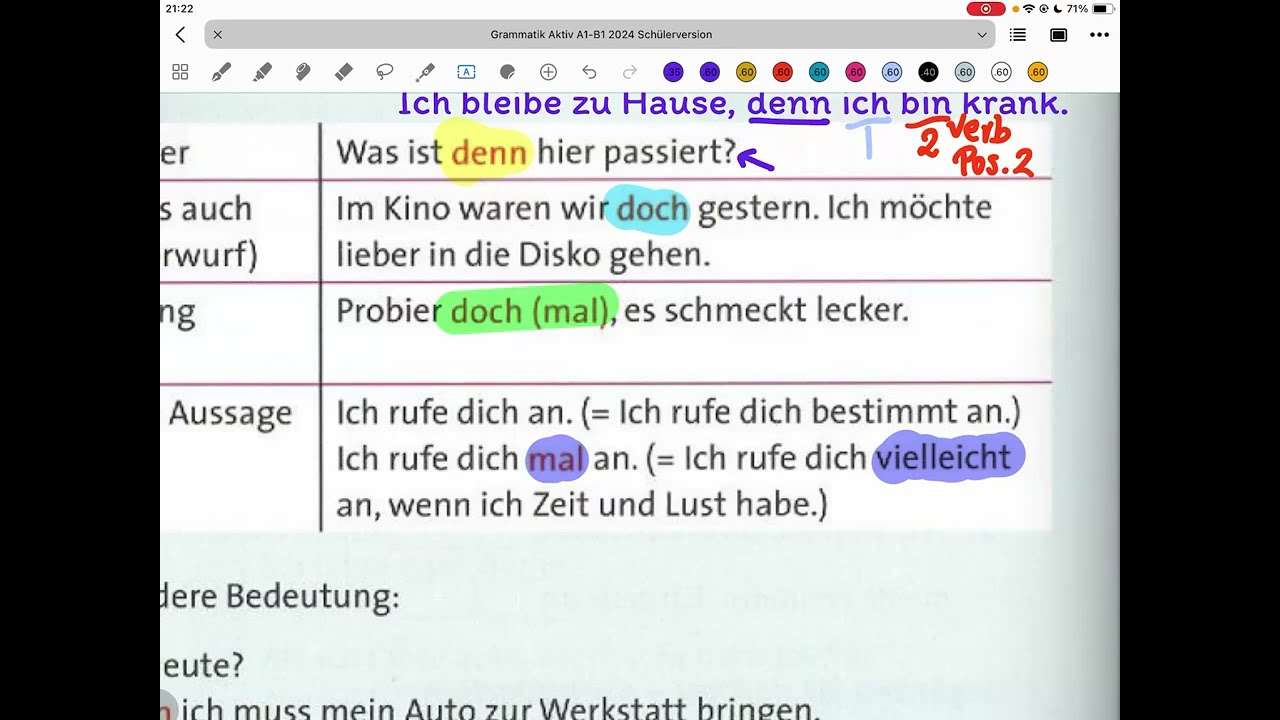Open the Grammatik Aktiv A1-B1 2024 Schülerversion tab
The height and width of the screenshot is (720, 1280).
[600, 35]
